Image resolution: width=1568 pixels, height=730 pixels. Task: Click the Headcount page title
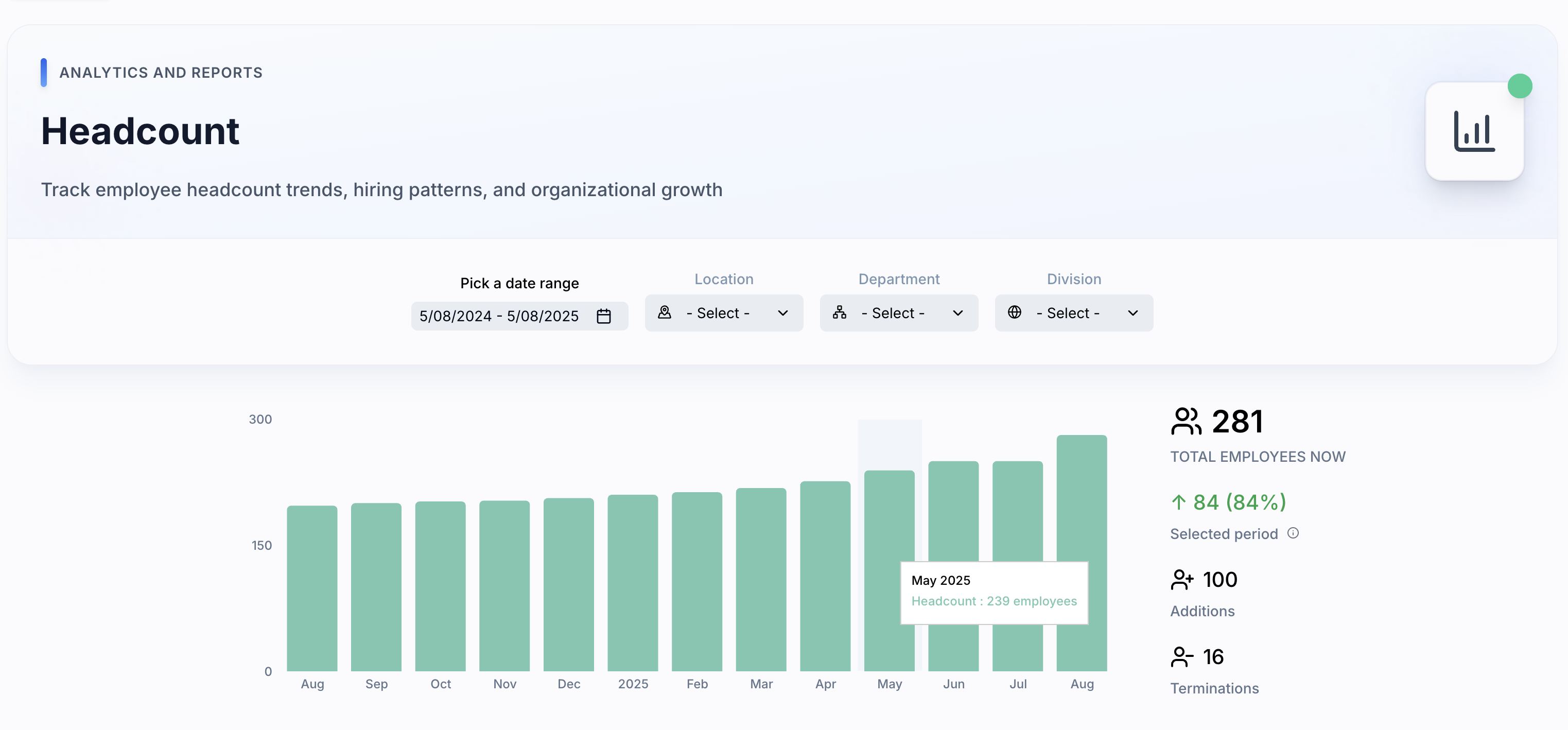140,131
